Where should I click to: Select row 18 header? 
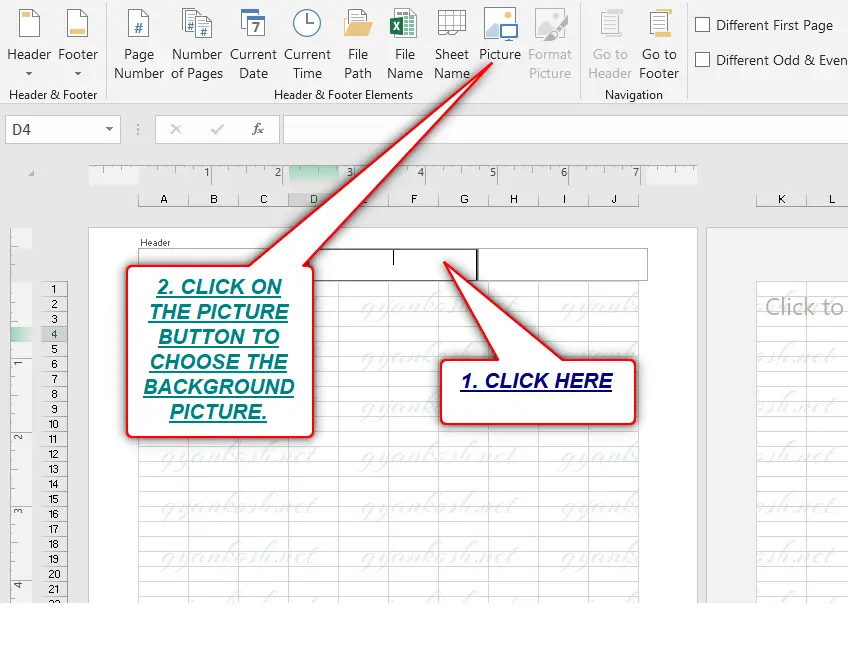[x=54, y=544]
